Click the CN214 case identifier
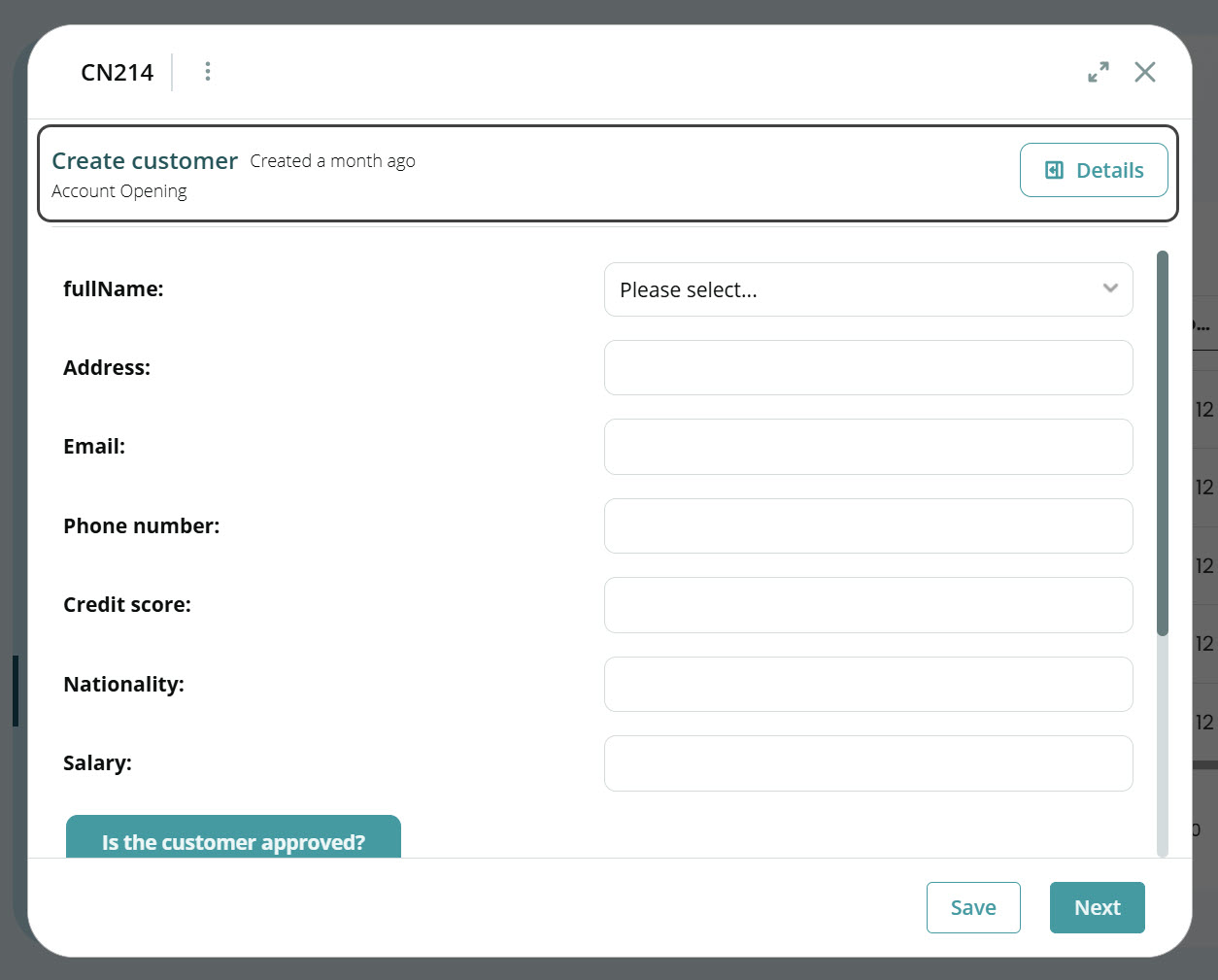This screenshot has height=980, width=1218. tap(118, 73)
